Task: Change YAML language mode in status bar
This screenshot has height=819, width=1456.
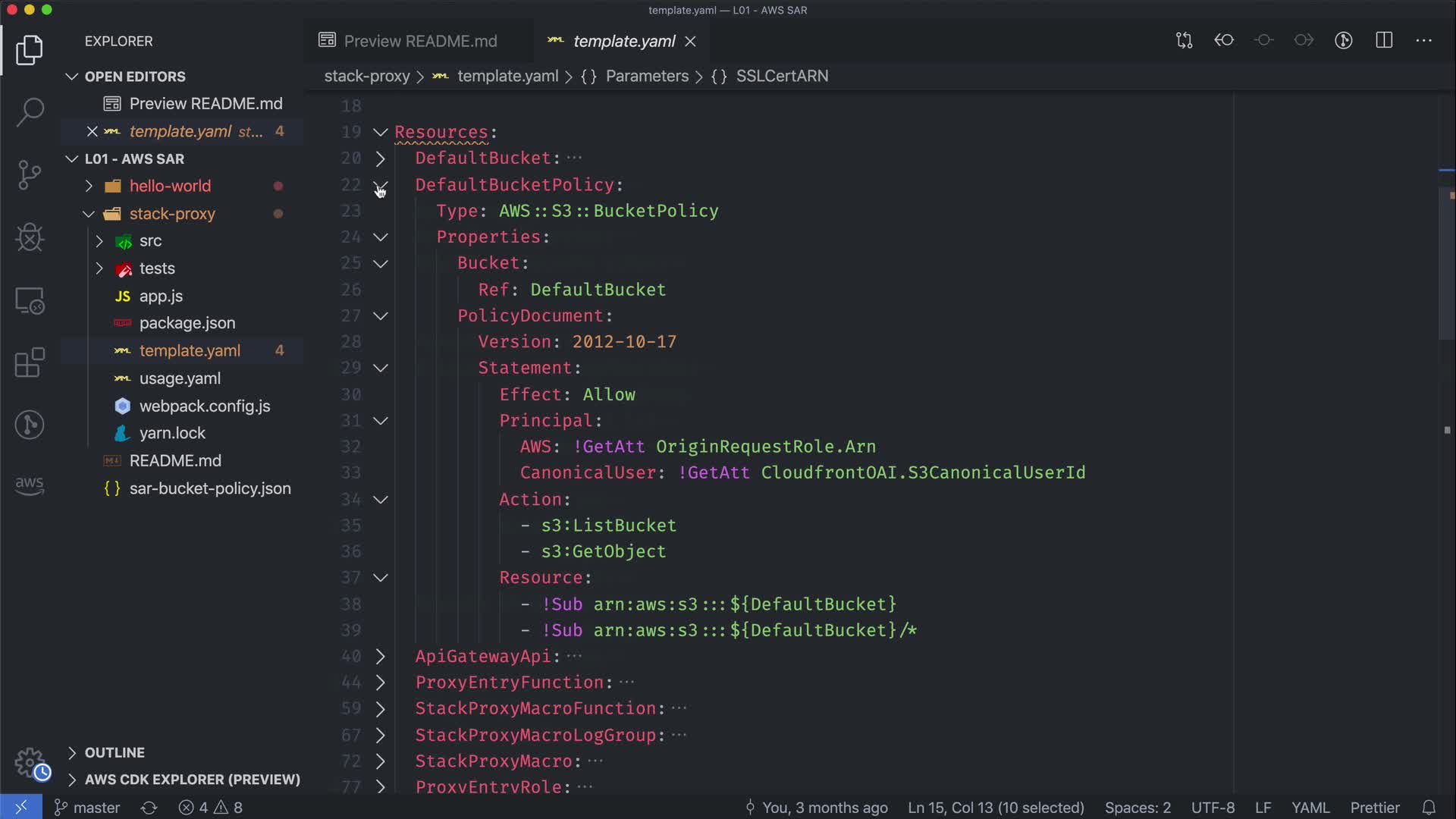Action: 1310,808
